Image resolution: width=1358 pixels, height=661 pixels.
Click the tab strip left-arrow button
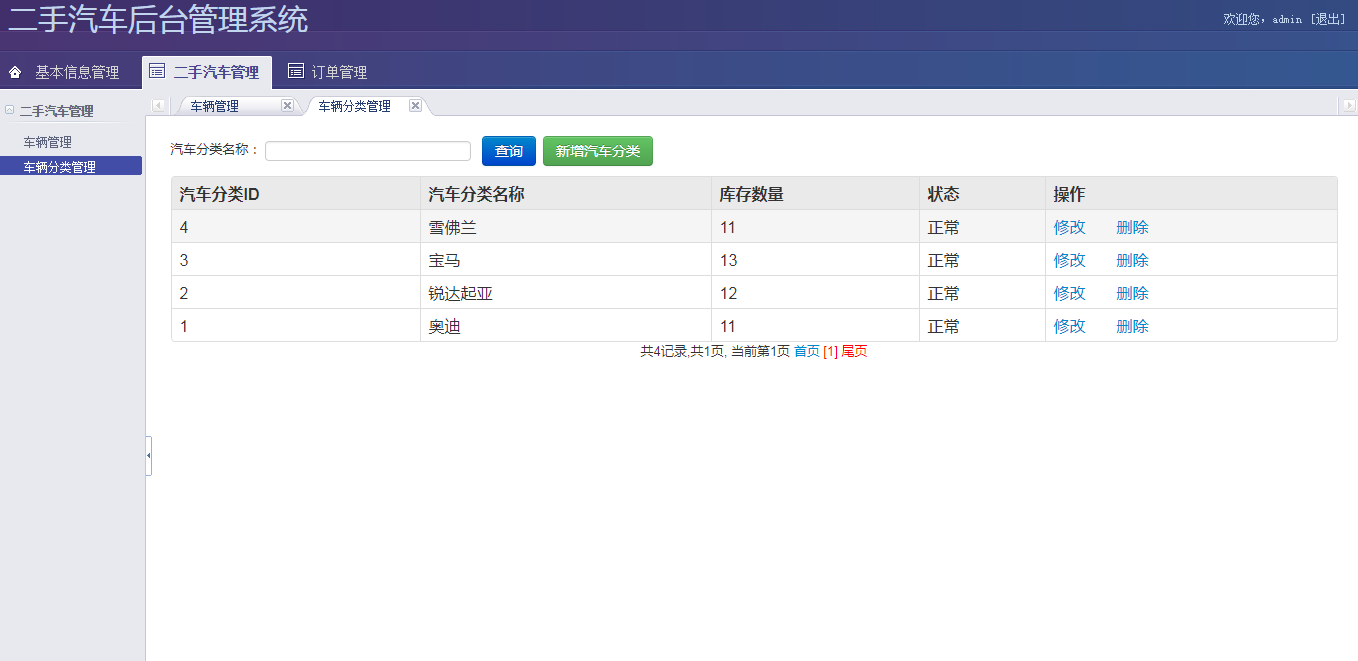158,105
